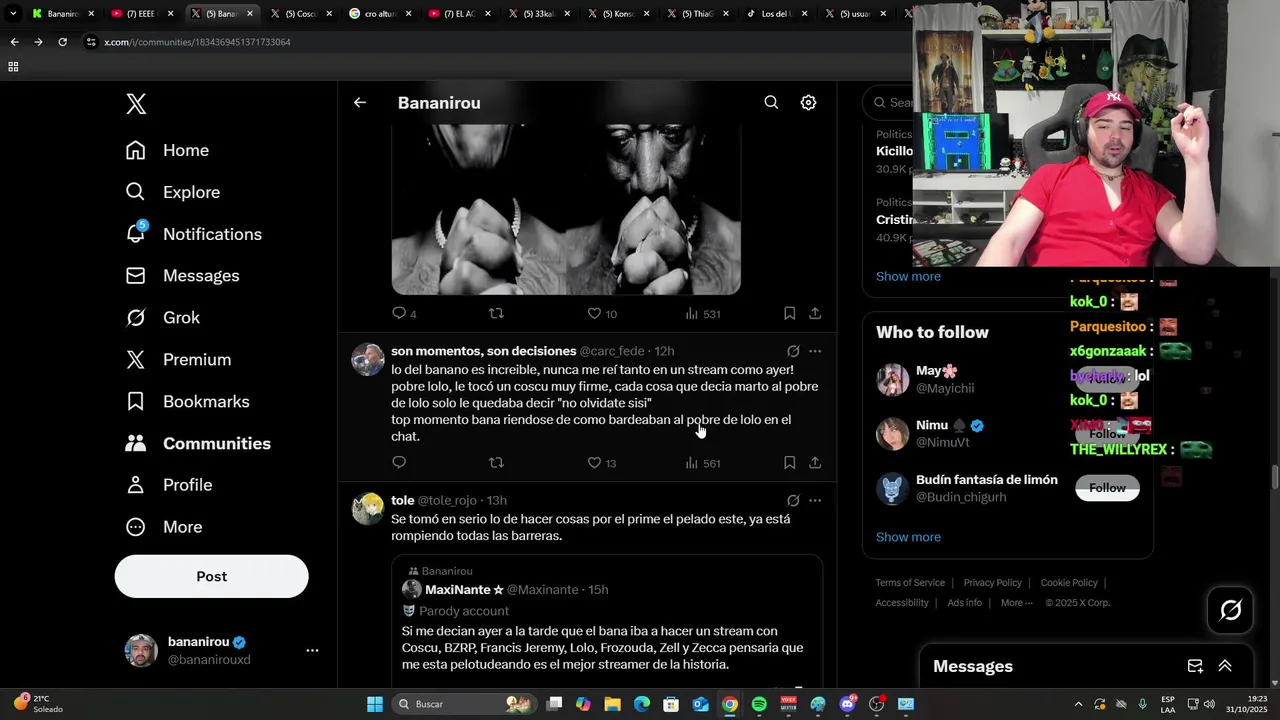Search within the Bananirou community
This screenshot has height=720, width=1280.
tap(771, 102)
